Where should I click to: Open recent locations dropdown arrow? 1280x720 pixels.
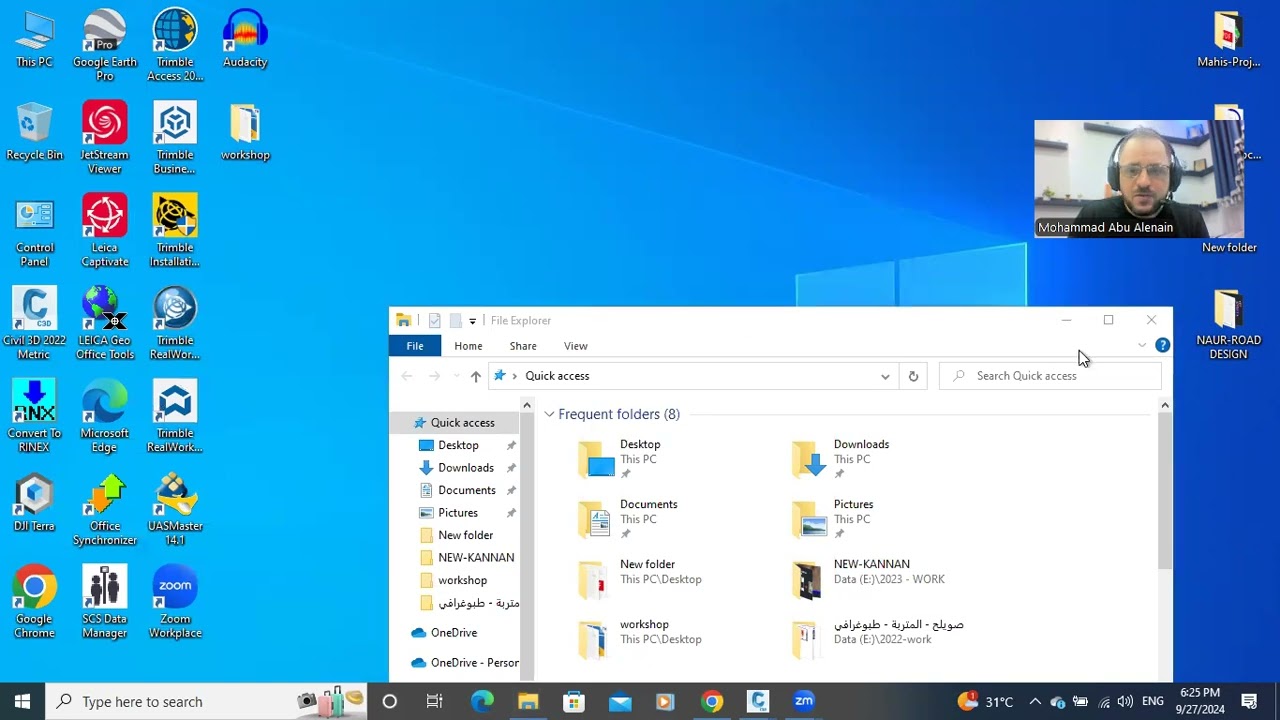pos(456,376)
